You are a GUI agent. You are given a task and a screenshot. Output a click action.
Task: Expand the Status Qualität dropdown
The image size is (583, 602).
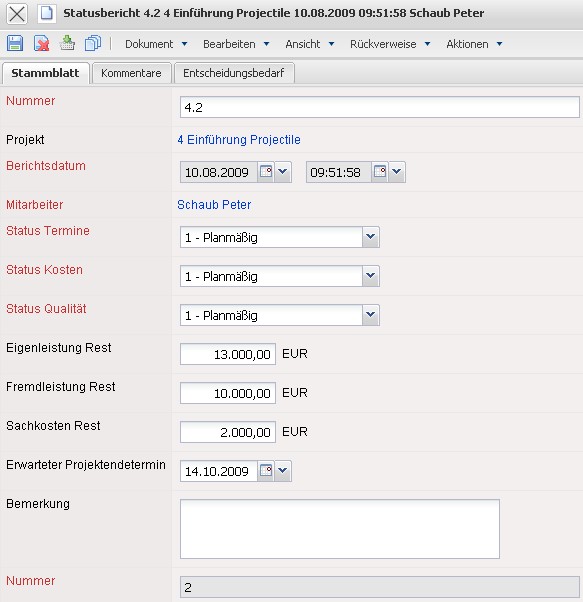370,315
